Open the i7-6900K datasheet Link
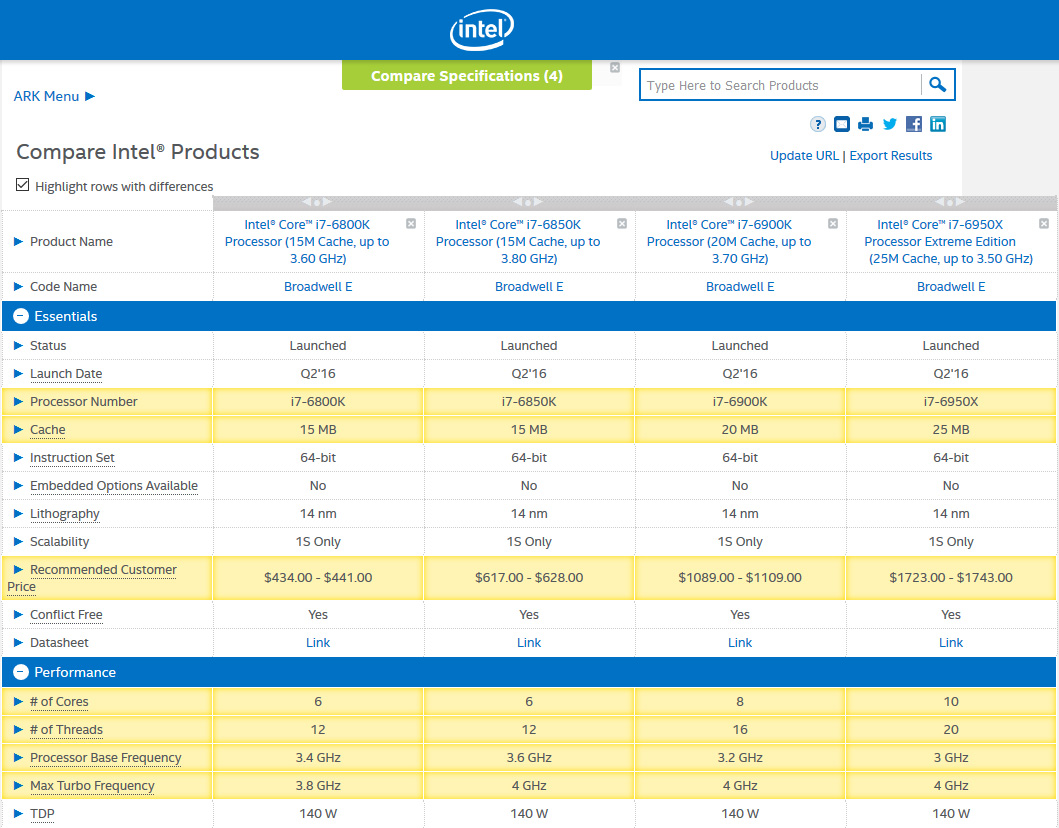1059x828 pixels. tap(740, 643)
